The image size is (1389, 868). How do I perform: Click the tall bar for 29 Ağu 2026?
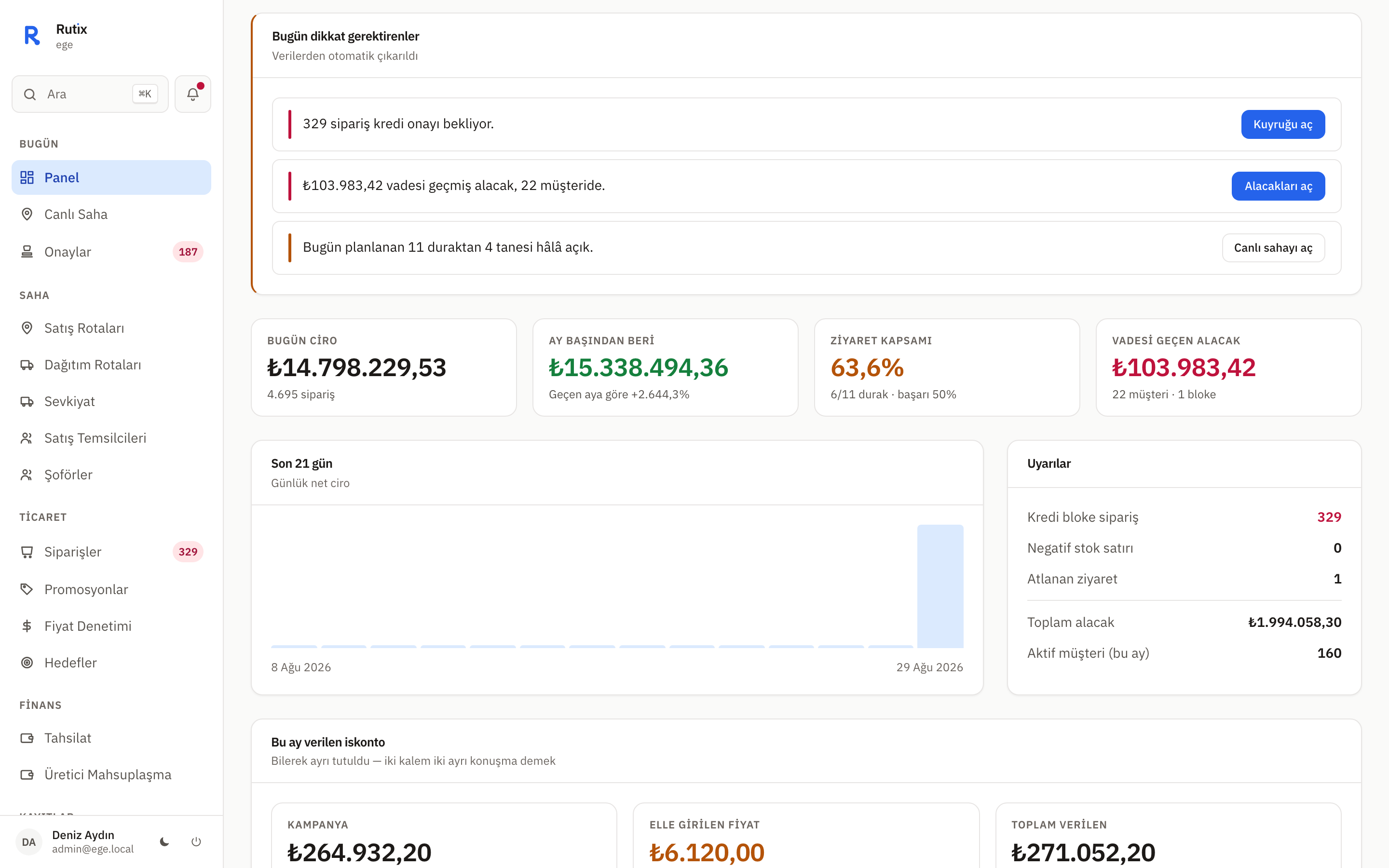940,586
